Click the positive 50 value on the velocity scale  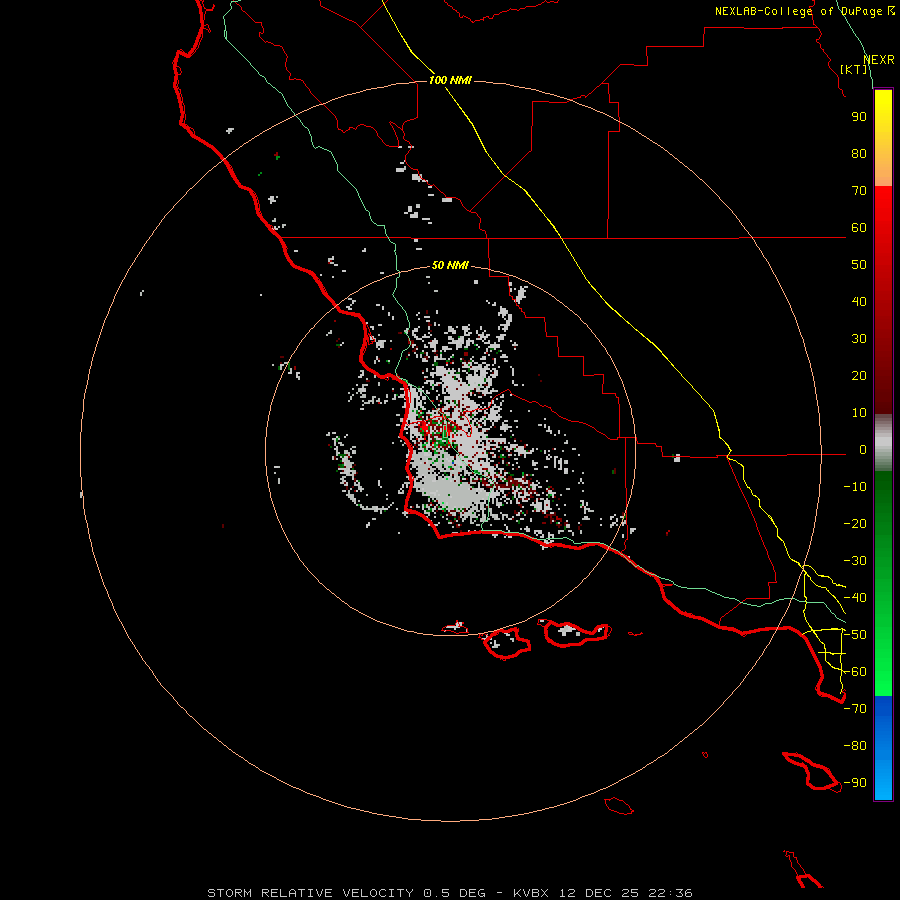(859, 265)
